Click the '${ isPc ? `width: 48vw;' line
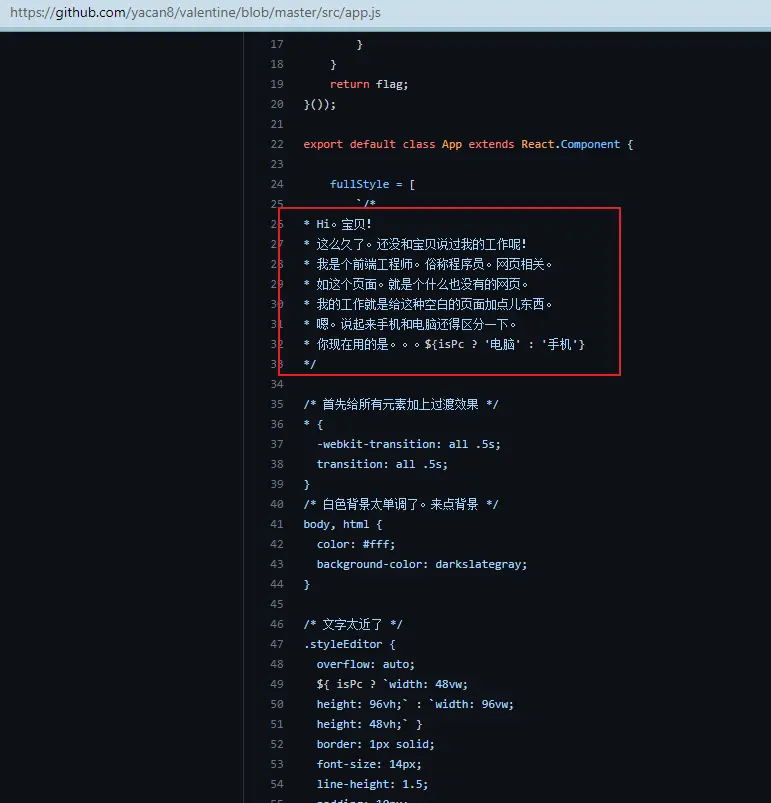Viewport: 771px width, 803px height. [x=392, y=684]
